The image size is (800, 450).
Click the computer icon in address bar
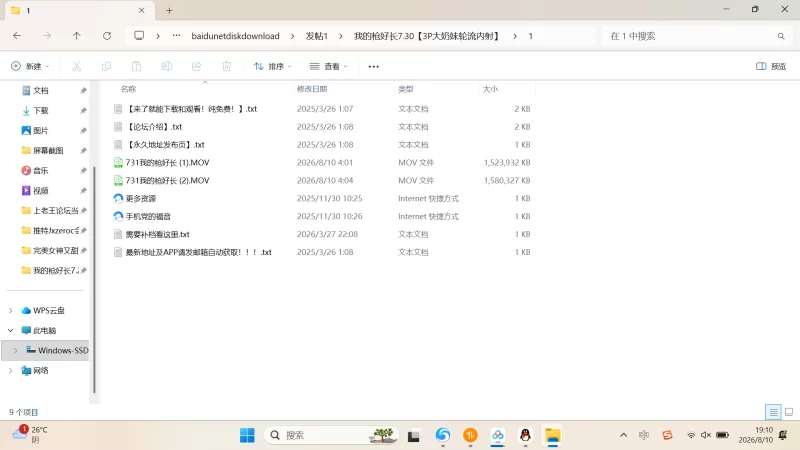(139, 36)
